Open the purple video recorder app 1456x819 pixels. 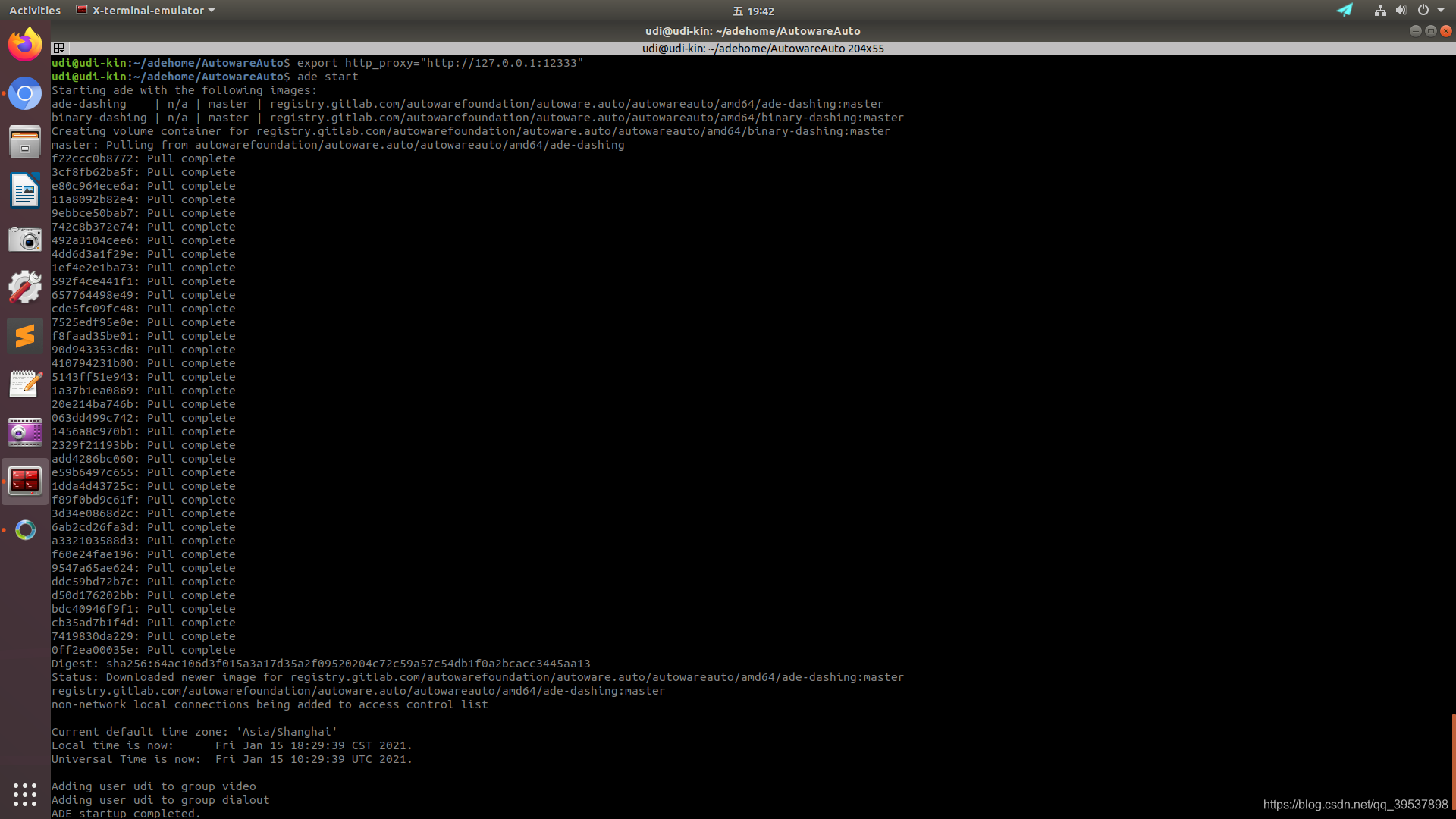[x=25, y=432]
